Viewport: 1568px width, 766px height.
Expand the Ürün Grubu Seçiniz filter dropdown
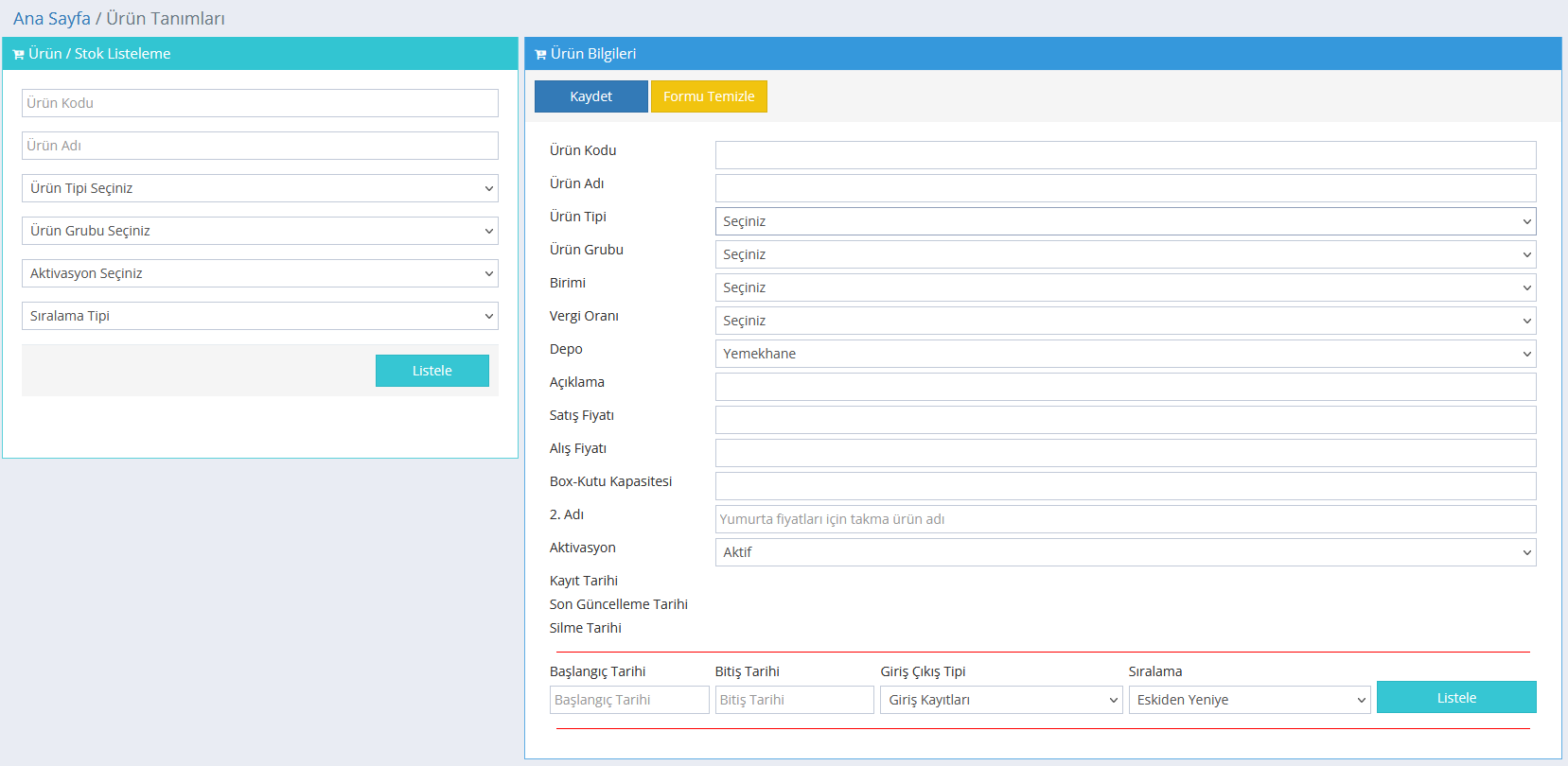[259, 231]
